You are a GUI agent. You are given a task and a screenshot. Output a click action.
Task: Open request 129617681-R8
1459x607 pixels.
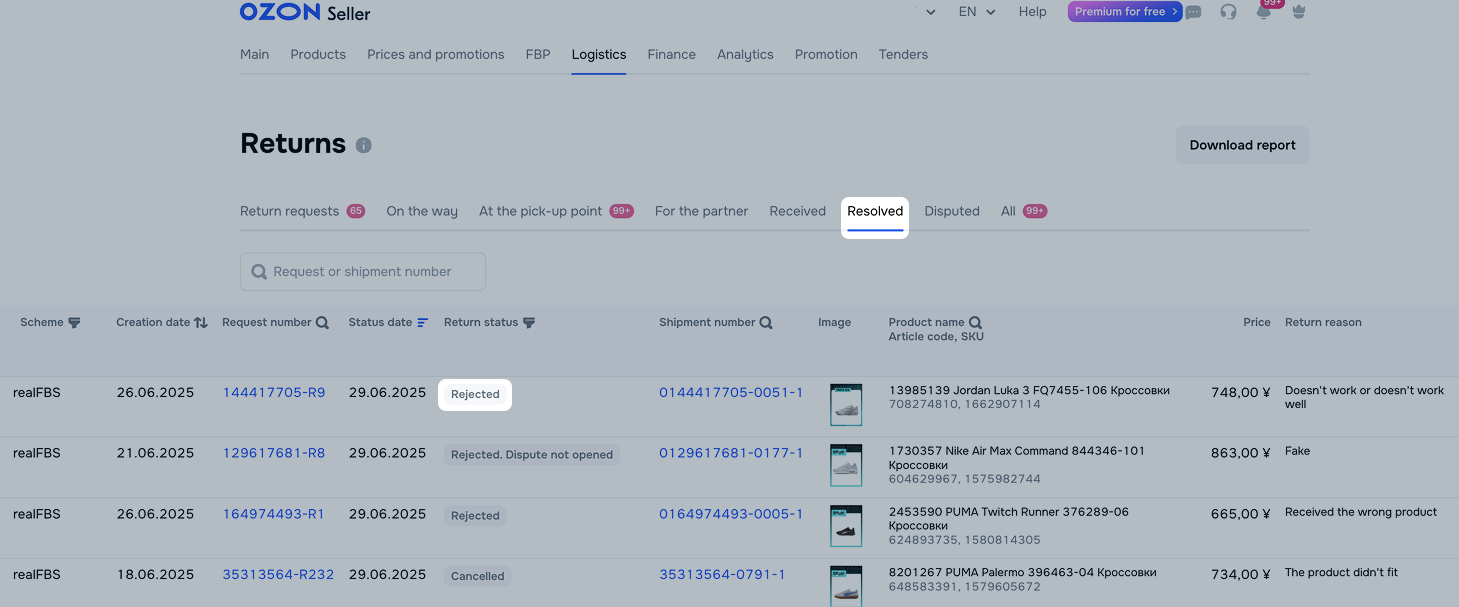274,453
